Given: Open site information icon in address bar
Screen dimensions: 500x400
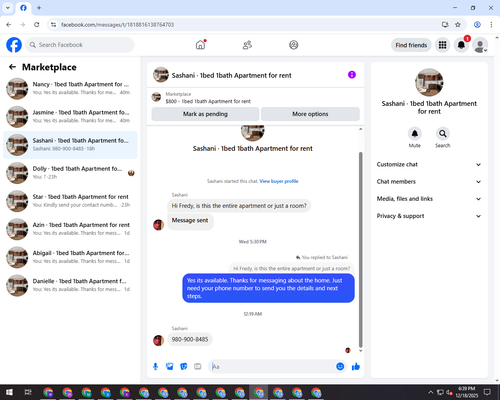Looking at the screenshot, I should (53, 25).
